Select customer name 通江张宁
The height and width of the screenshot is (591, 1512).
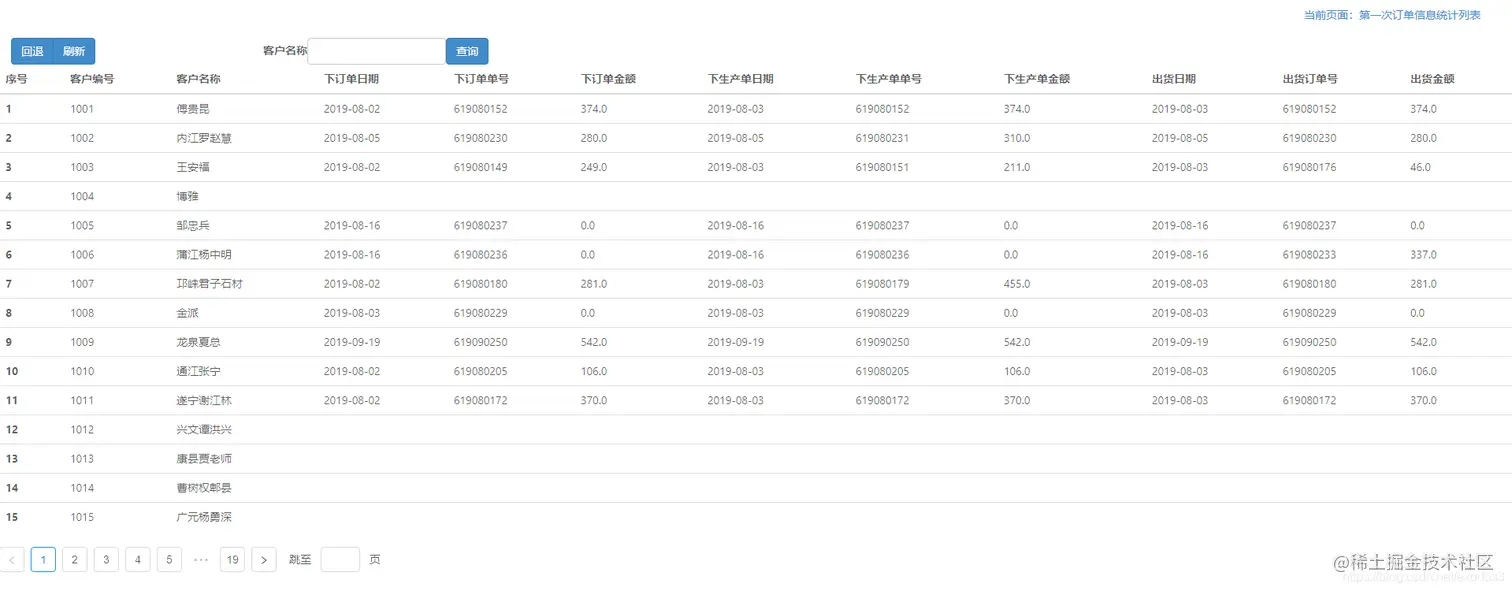coord(198,371)
